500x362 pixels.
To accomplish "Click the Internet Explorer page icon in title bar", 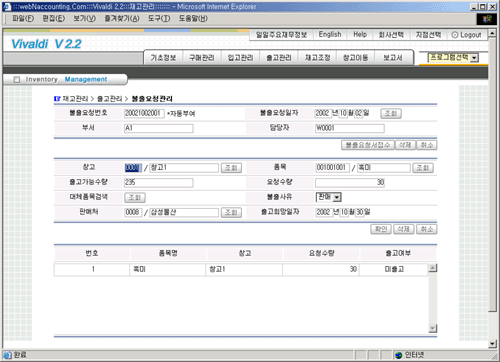I will coord(6,6).
